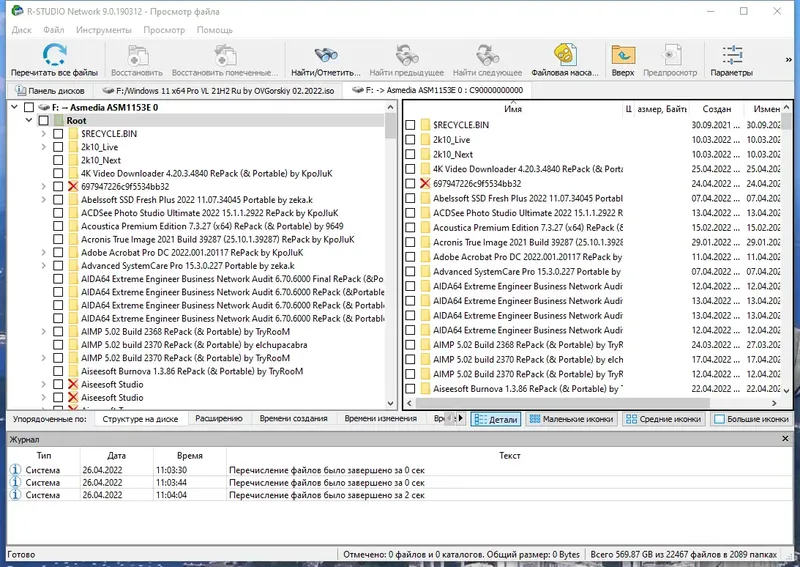Click Найти предыдущее binoculars icon

[406, 56]
